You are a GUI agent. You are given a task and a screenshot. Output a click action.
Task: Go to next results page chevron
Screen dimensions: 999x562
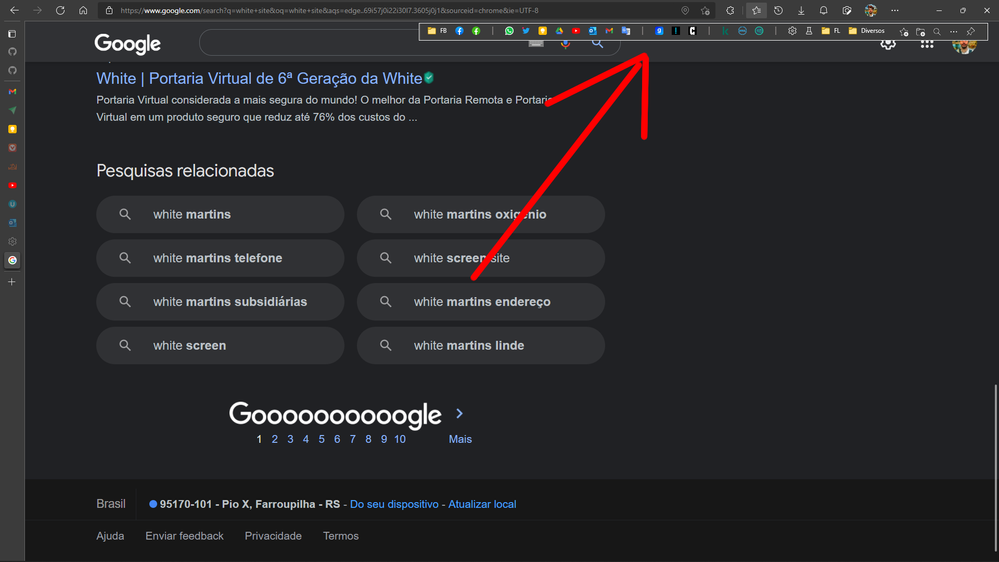[x=459, y=414]
